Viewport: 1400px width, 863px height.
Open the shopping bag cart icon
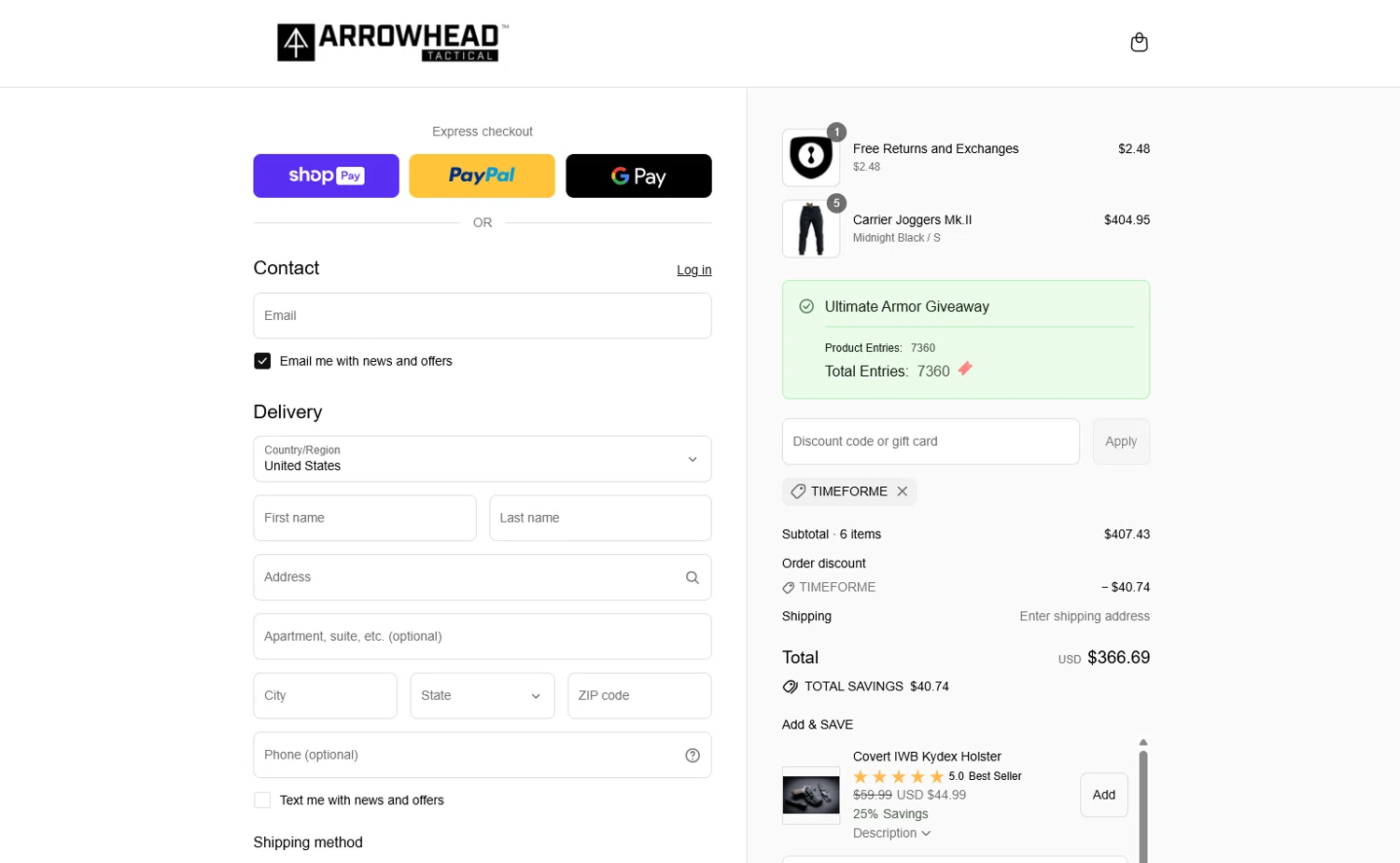tap(1139, 42)
